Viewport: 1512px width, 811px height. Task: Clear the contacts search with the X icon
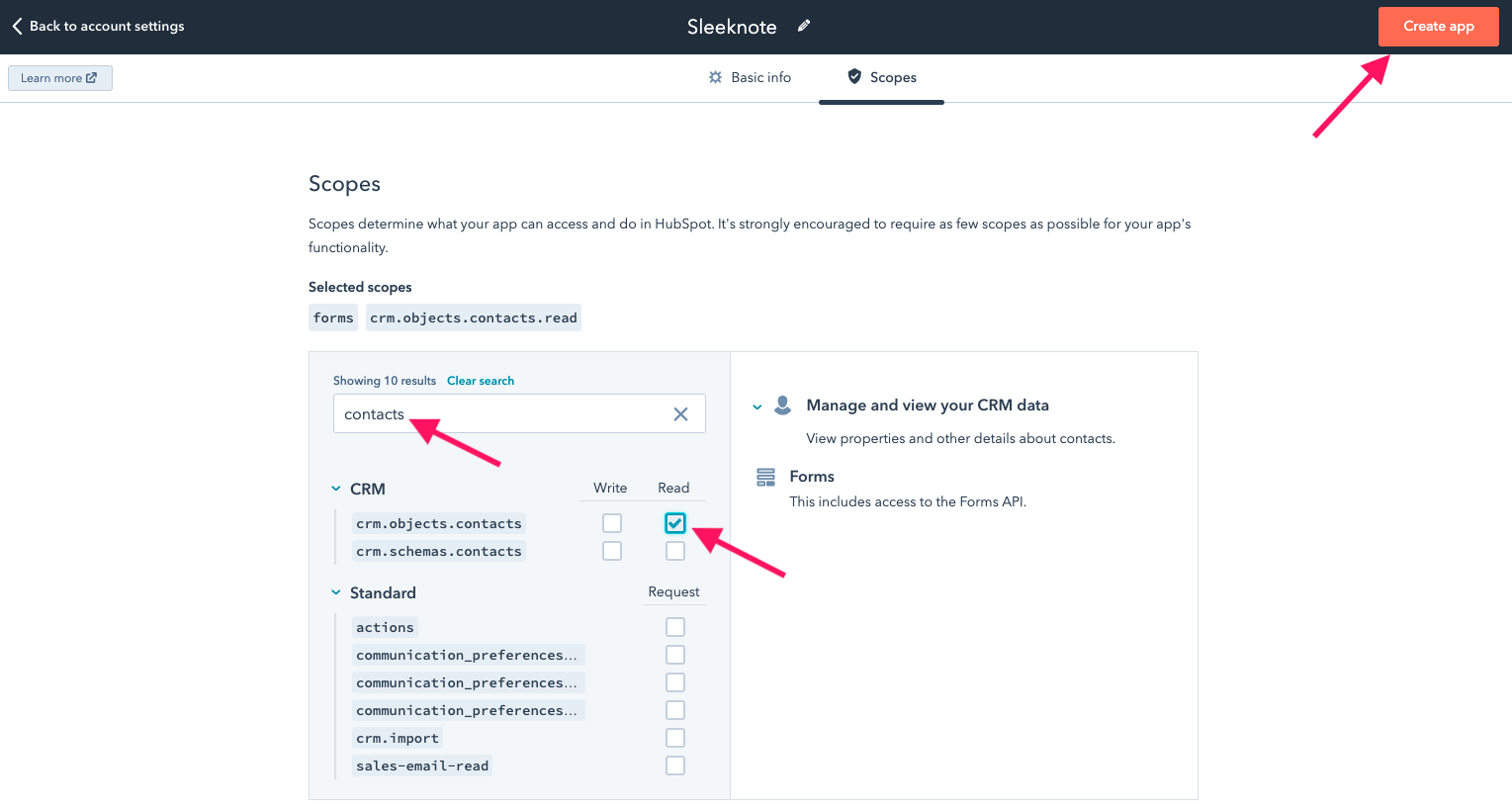680,414
